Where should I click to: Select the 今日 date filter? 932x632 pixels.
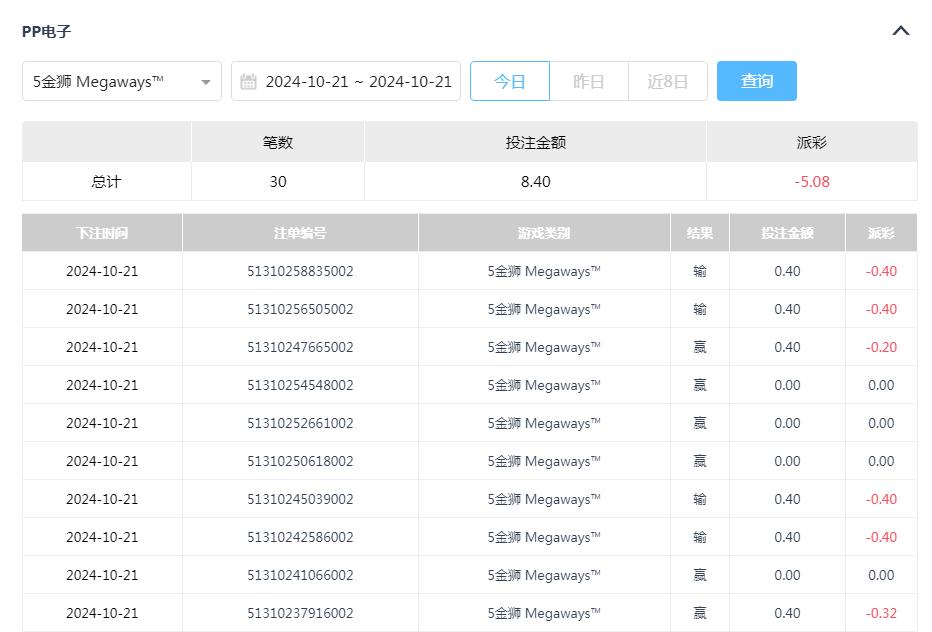pyautogui.click(x=510, y=81)
